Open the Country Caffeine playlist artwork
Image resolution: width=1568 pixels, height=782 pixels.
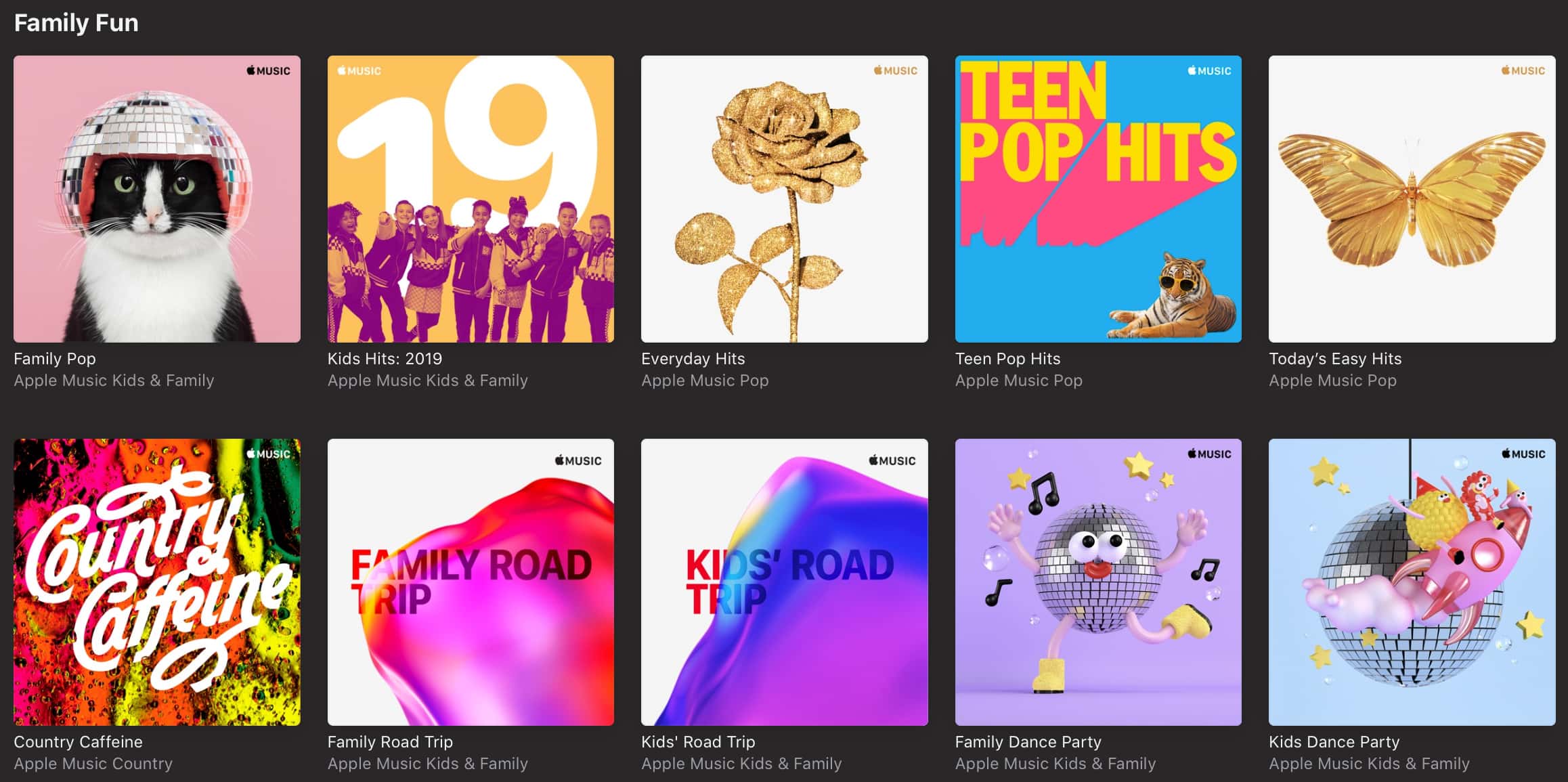coord(157,582)
